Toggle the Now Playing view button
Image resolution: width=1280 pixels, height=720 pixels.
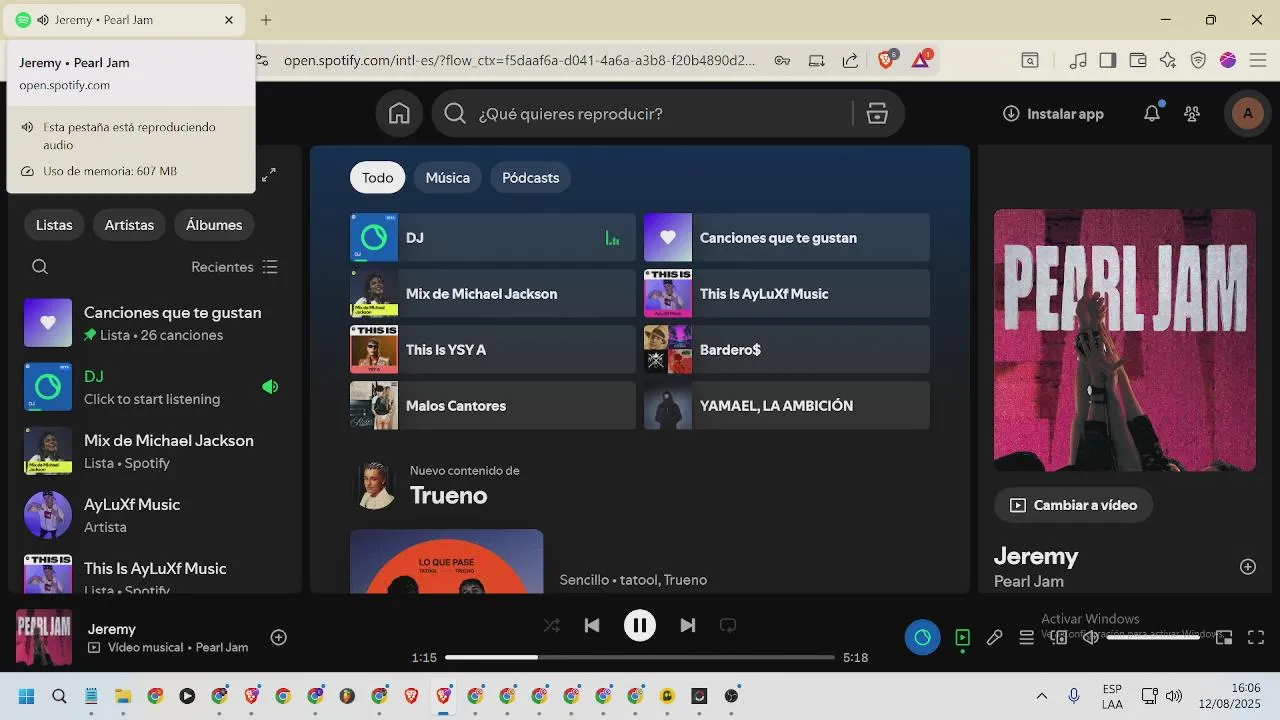pyautogui.click(x=962, y=637)
